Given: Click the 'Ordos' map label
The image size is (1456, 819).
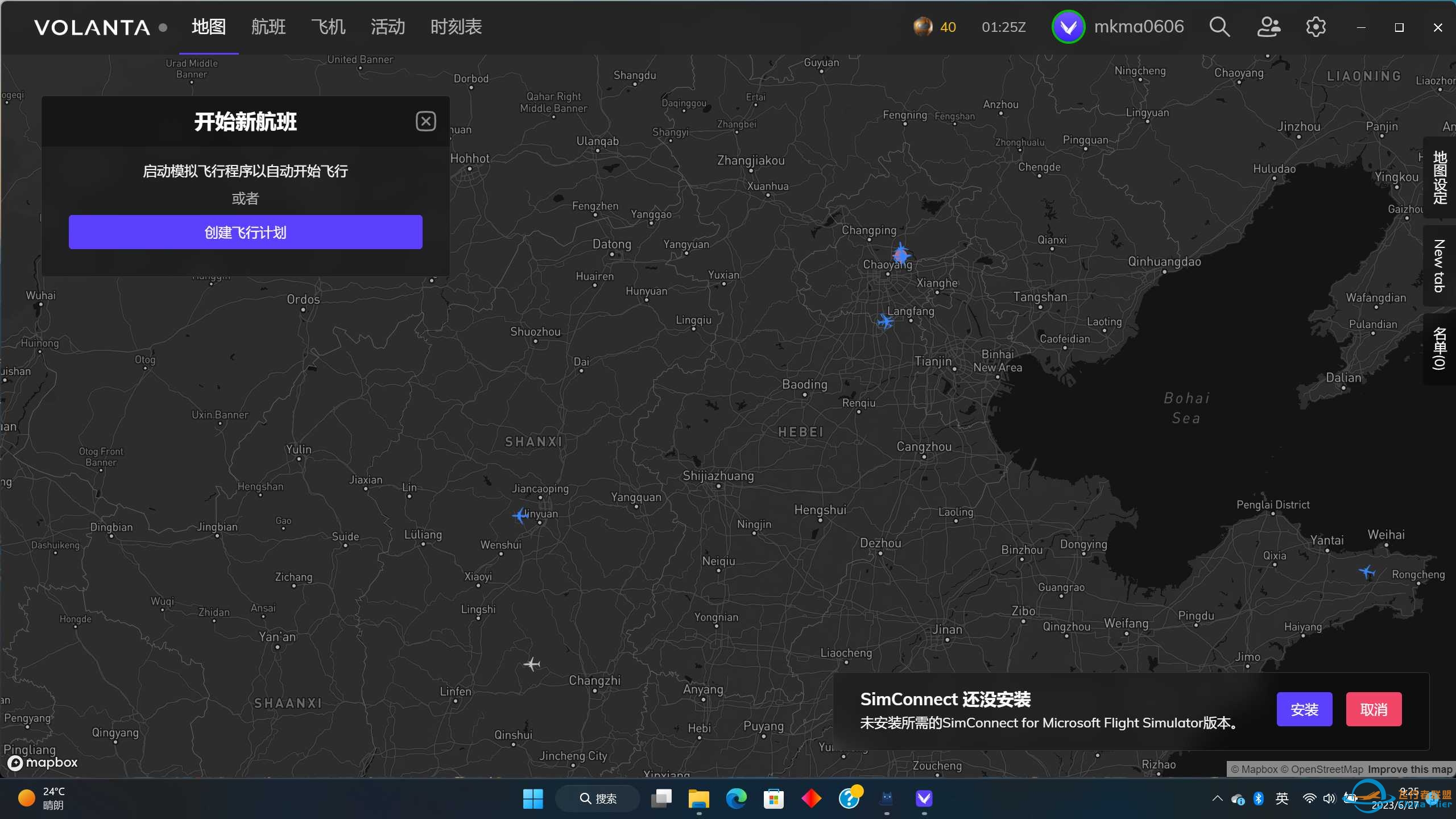Looking at the screenshot, I should tap(303, 299).
